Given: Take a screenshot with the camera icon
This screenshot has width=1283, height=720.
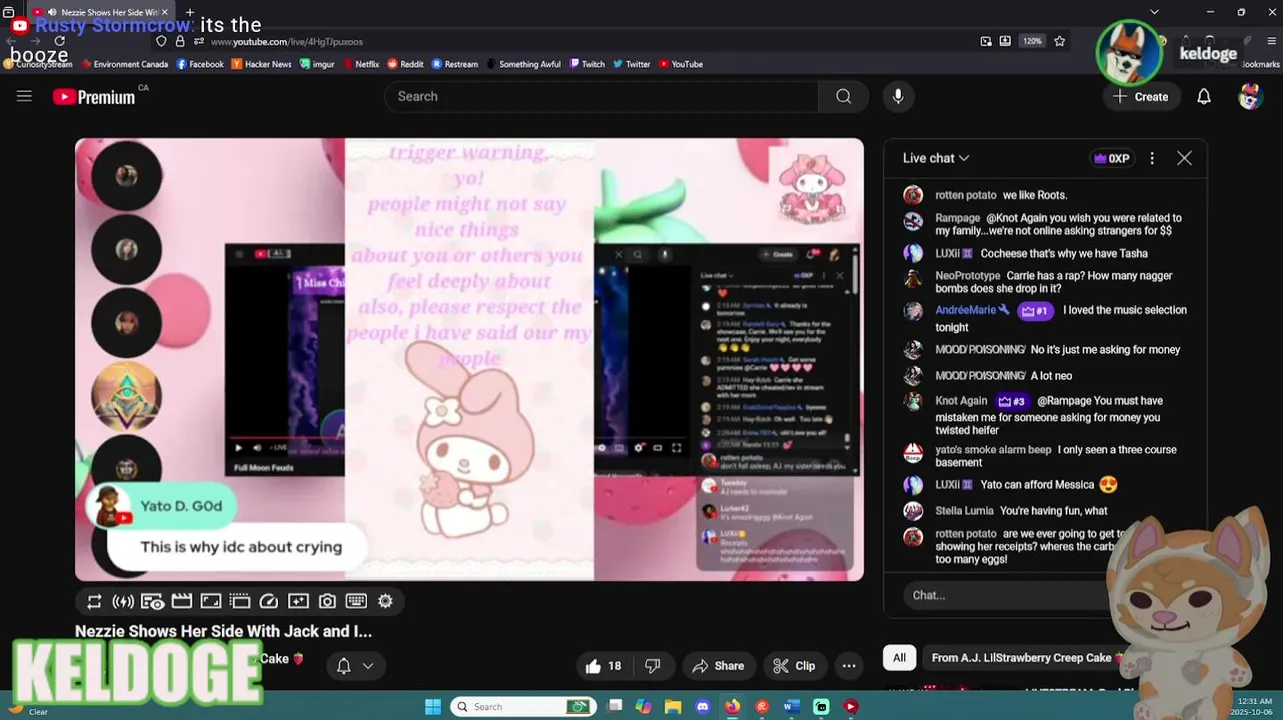Looking at the screenshot, I should point(327,601).
